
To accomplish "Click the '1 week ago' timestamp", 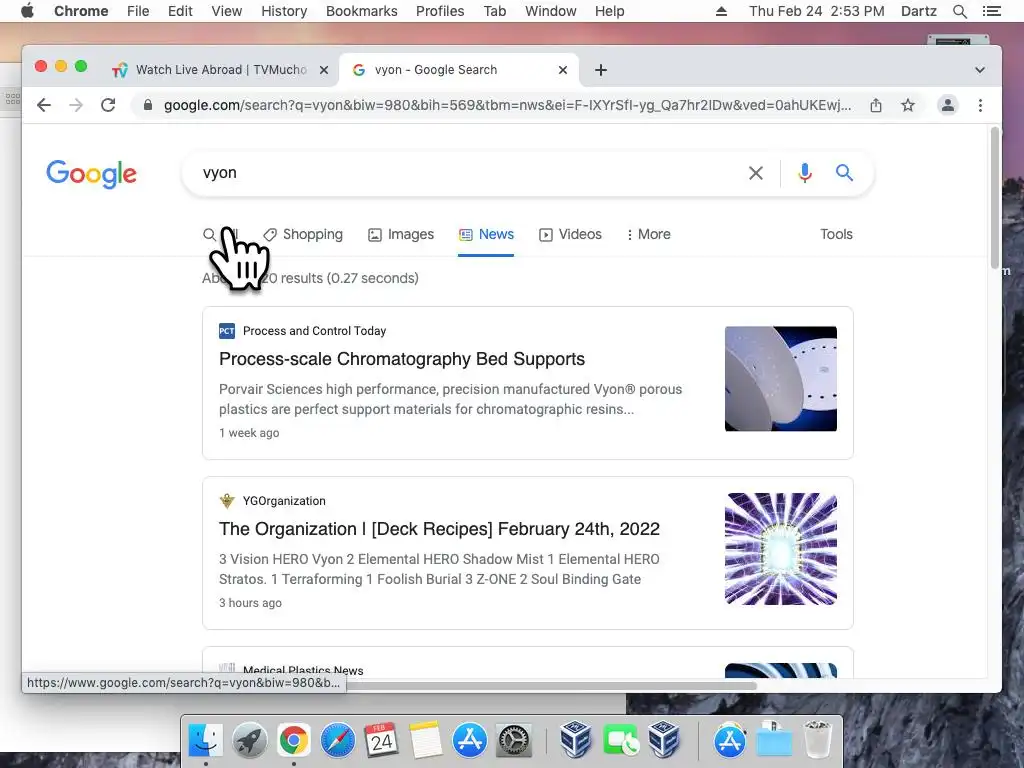I will pos(249,433).
